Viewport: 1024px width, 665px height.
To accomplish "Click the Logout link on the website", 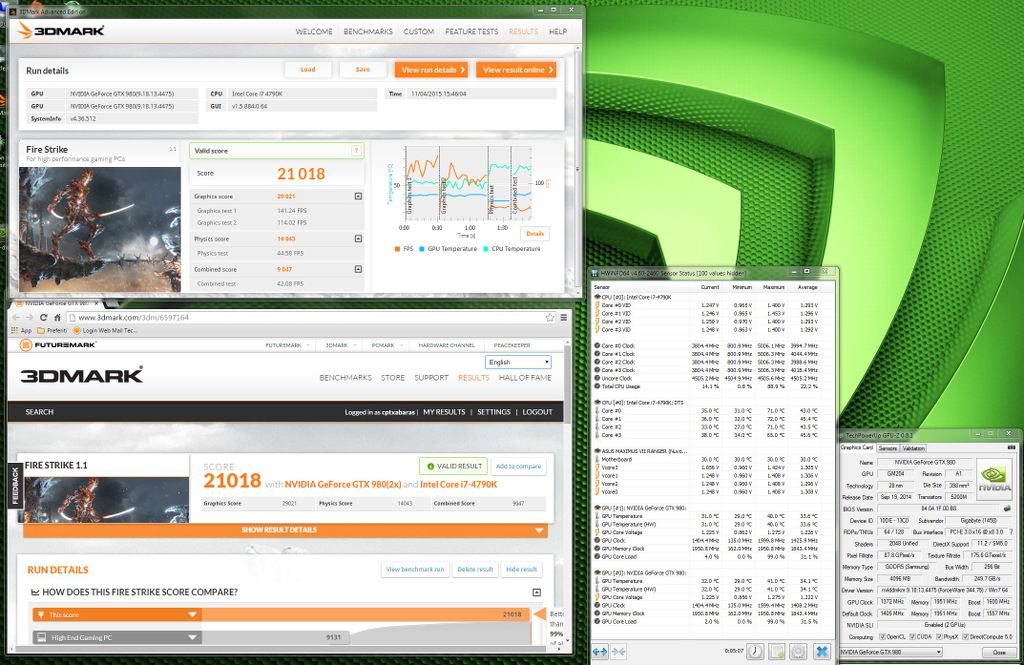I will [537, 412].
